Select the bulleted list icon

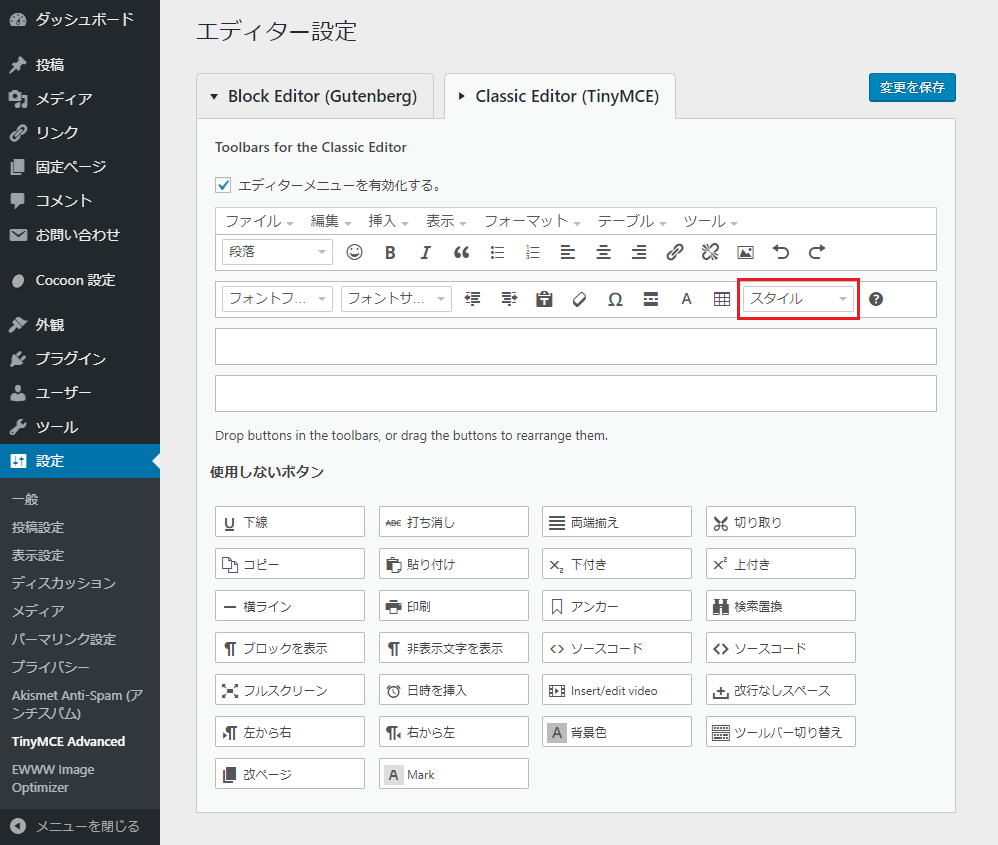(497, 253)
